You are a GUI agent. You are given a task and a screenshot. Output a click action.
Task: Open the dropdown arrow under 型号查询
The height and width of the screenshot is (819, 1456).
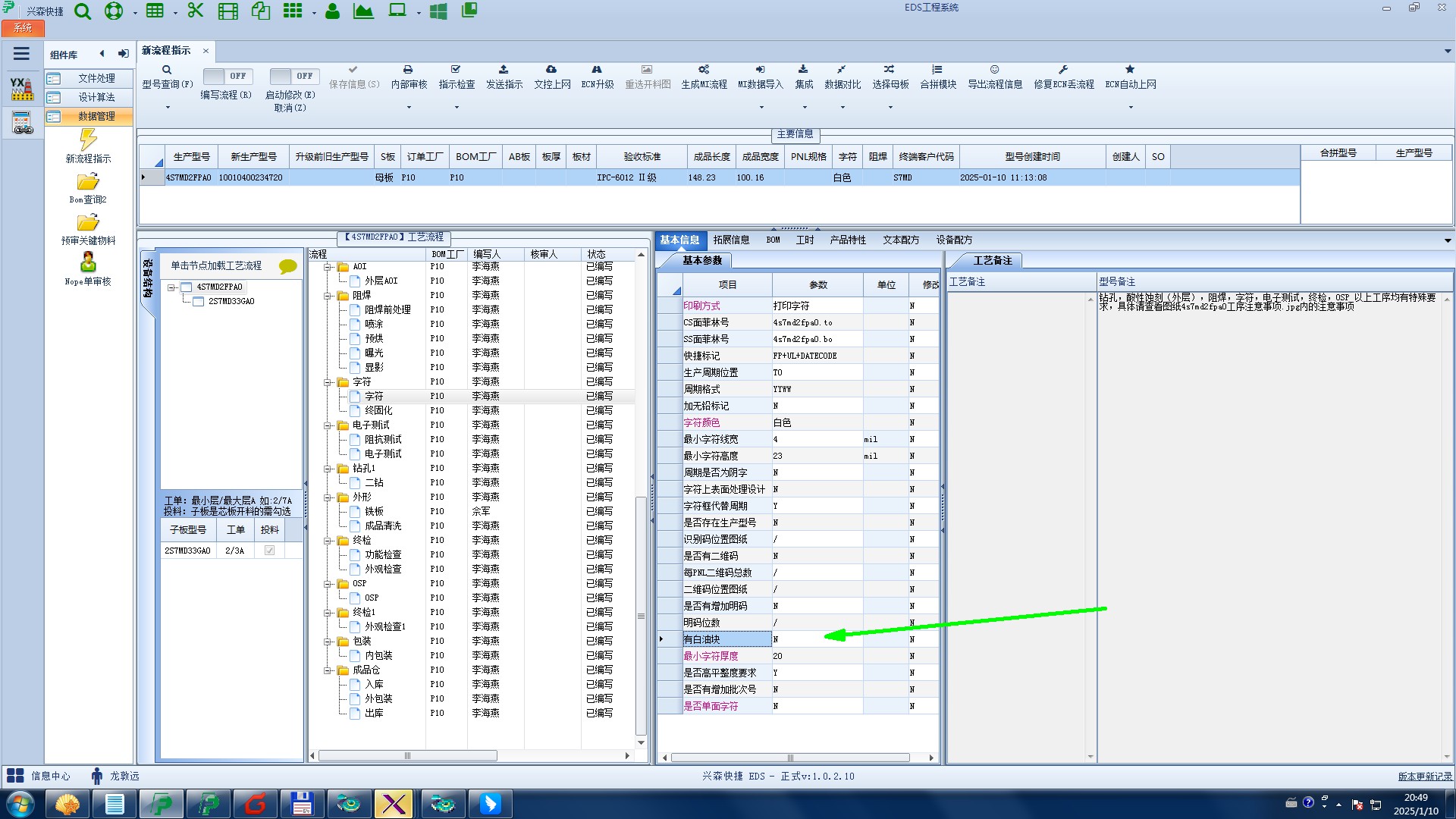click(168, 107)
